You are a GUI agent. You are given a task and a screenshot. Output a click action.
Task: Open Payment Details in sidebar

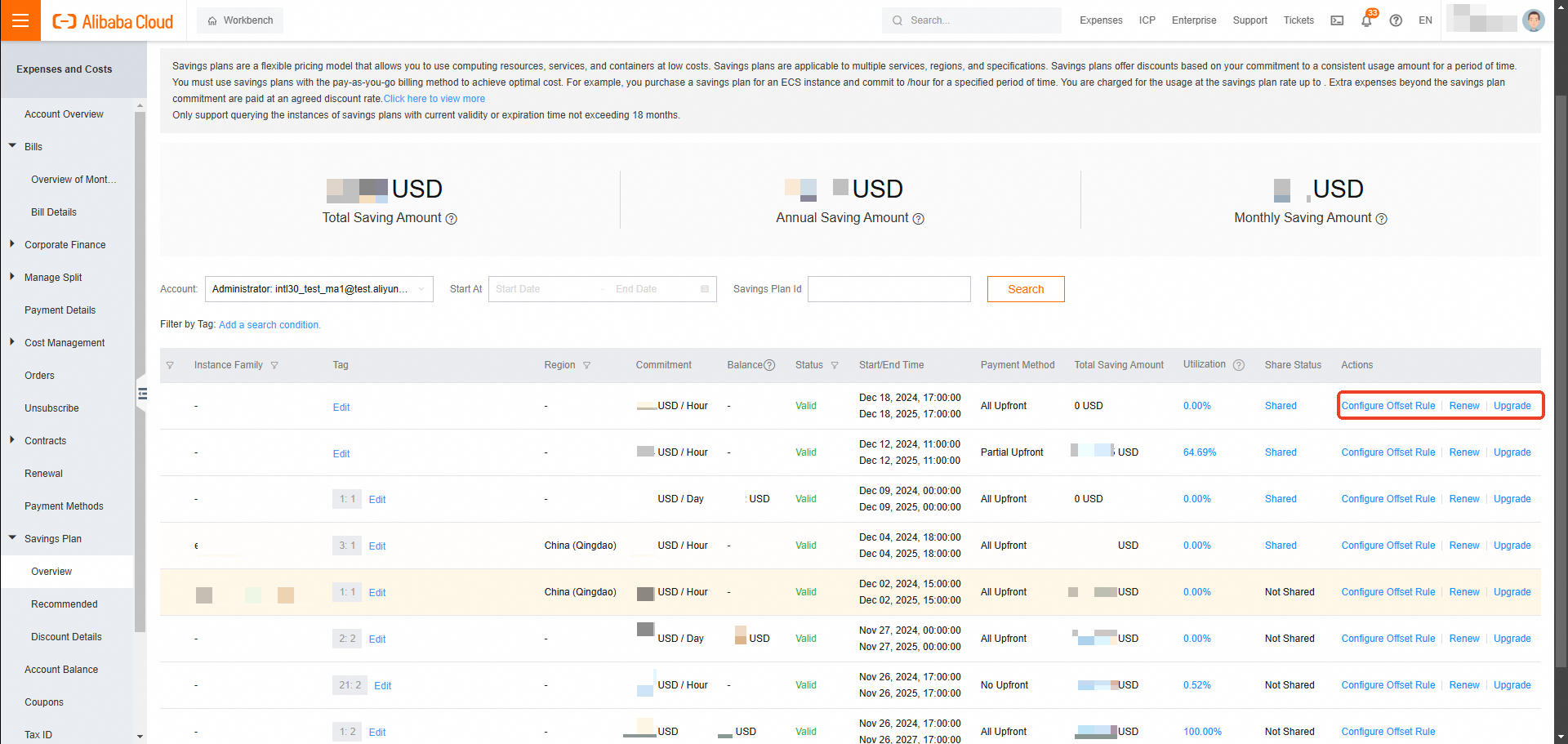pyautogui.click(x=60, y=310)
